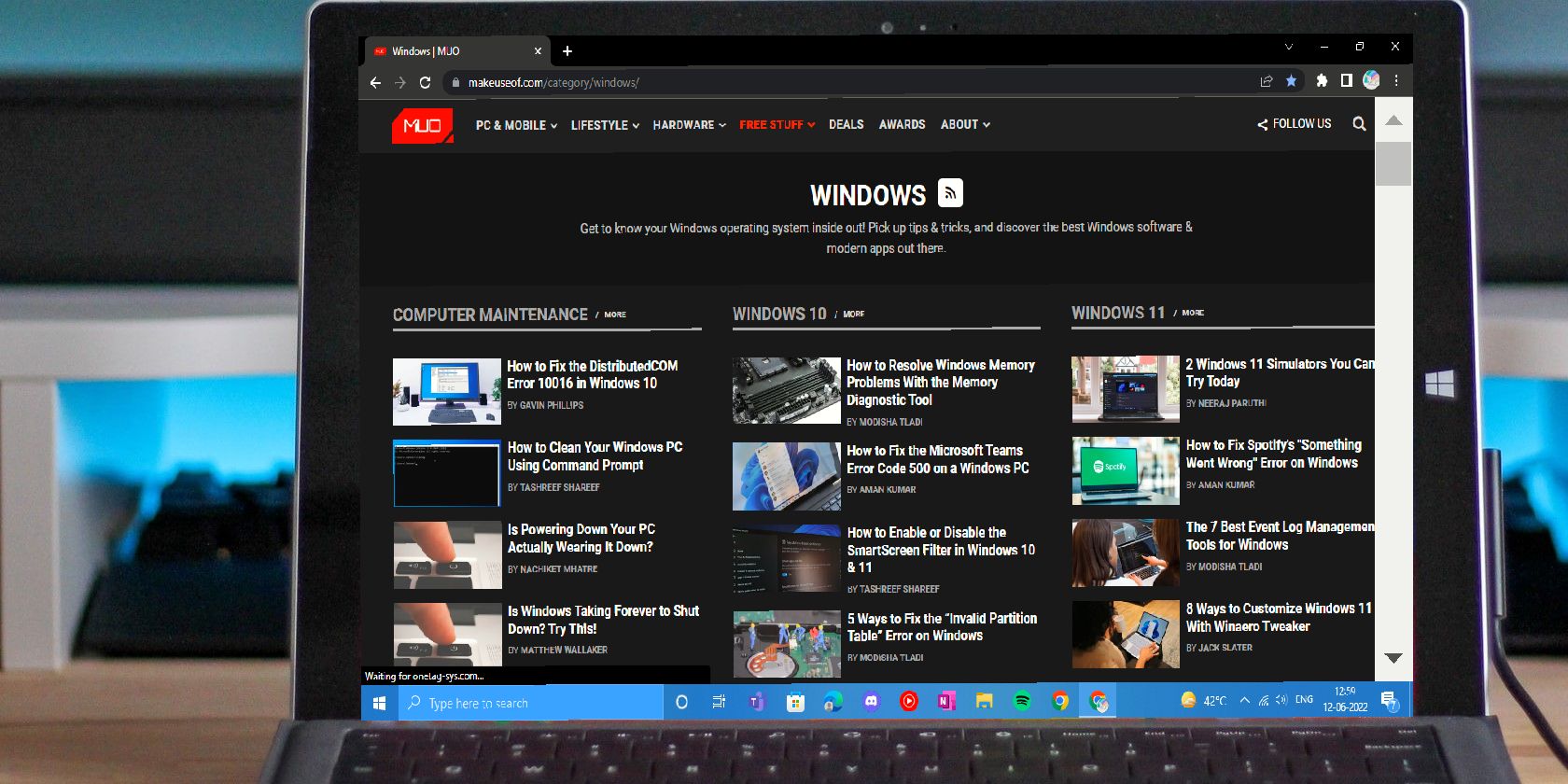
Task: Open MORE next to Windows 10
Action: coord(853,315)
